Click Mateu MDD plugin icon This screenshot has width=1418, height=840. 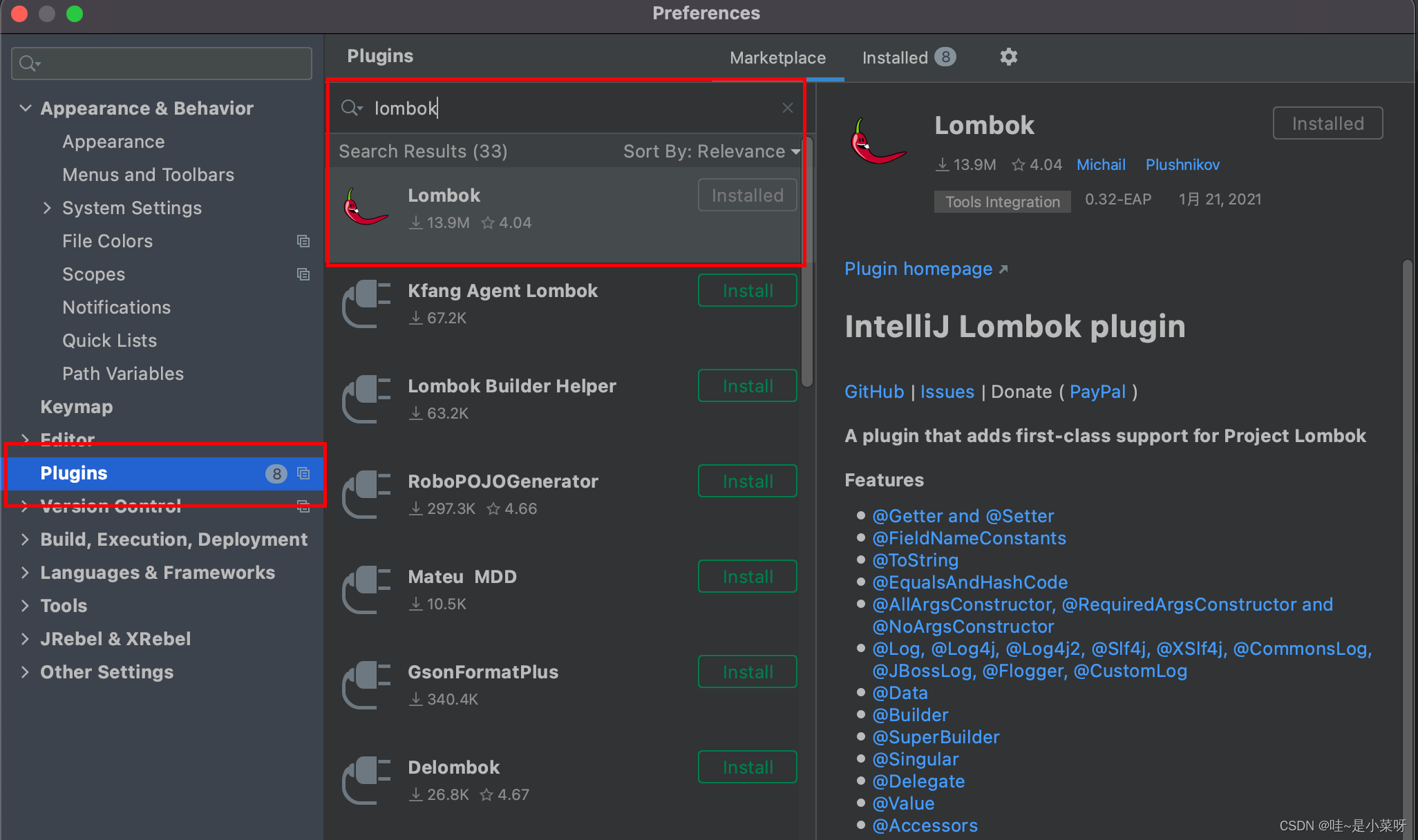pyautogui.click(x=366, y=589)
